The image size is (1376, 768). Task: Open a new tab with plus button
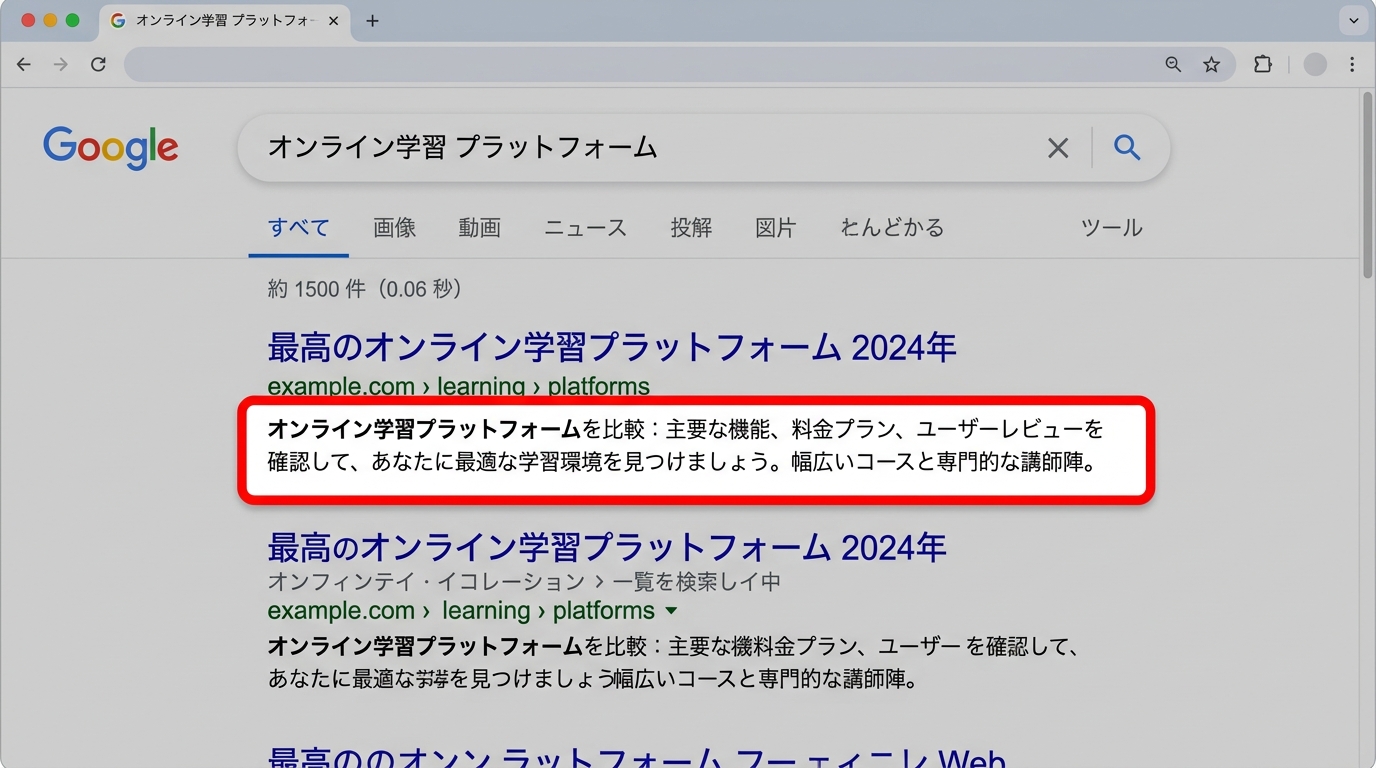point(372,21)
